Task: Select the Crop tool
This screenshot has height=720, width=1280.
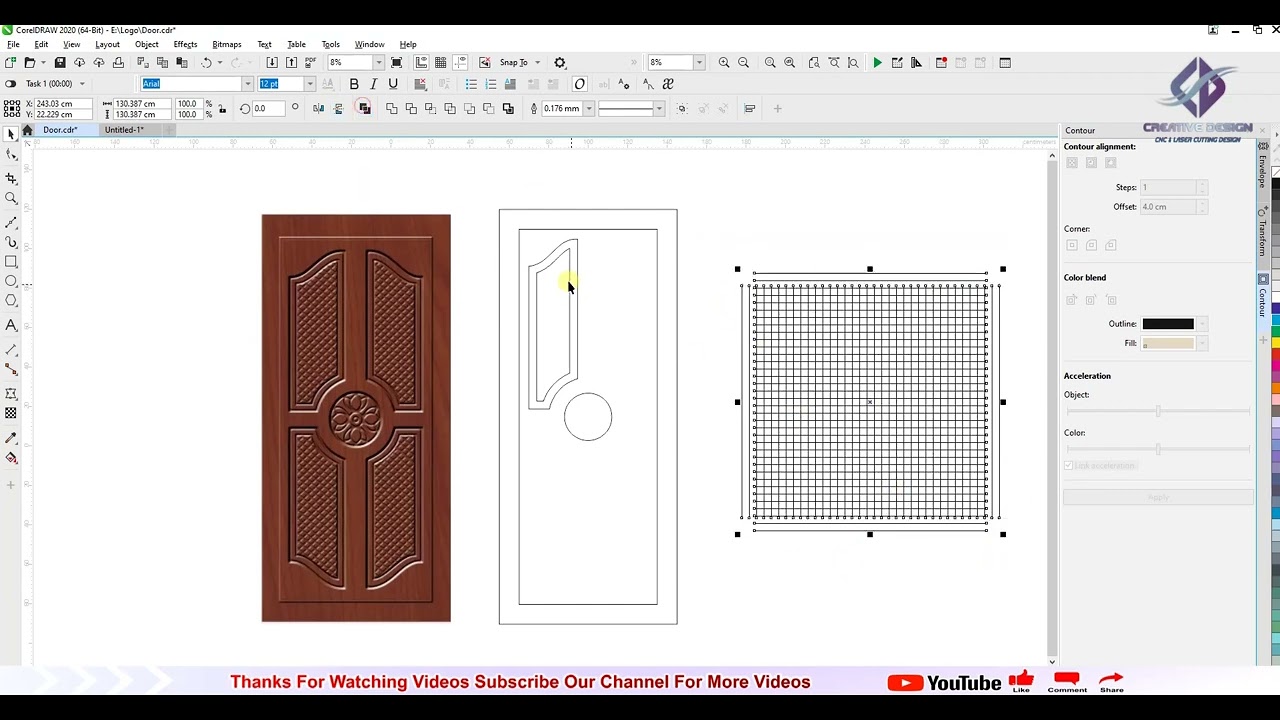Action: (11, 178)
